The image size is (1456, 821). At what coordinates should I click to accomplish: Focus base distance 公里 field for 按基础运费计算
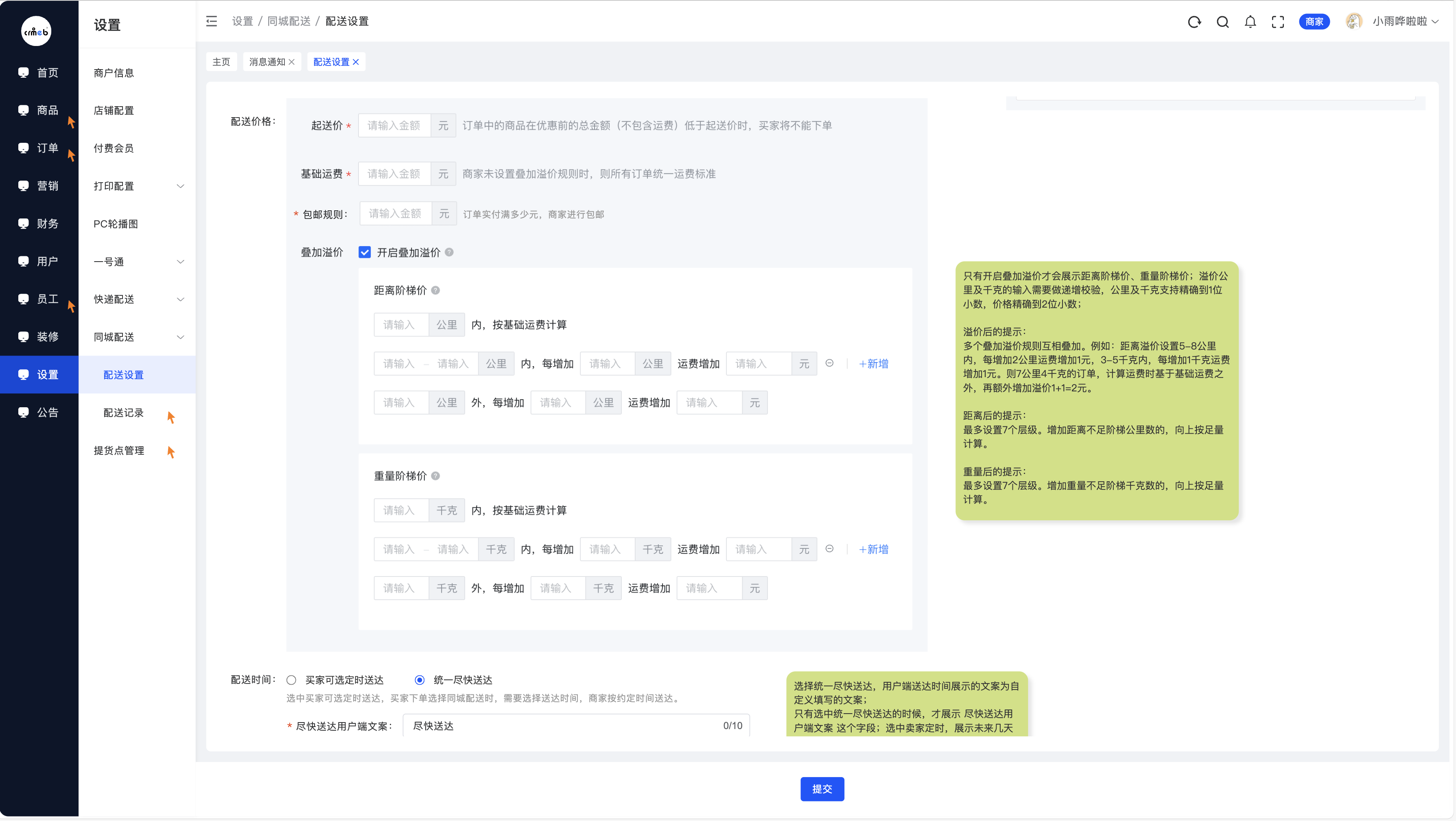(401, 324)
